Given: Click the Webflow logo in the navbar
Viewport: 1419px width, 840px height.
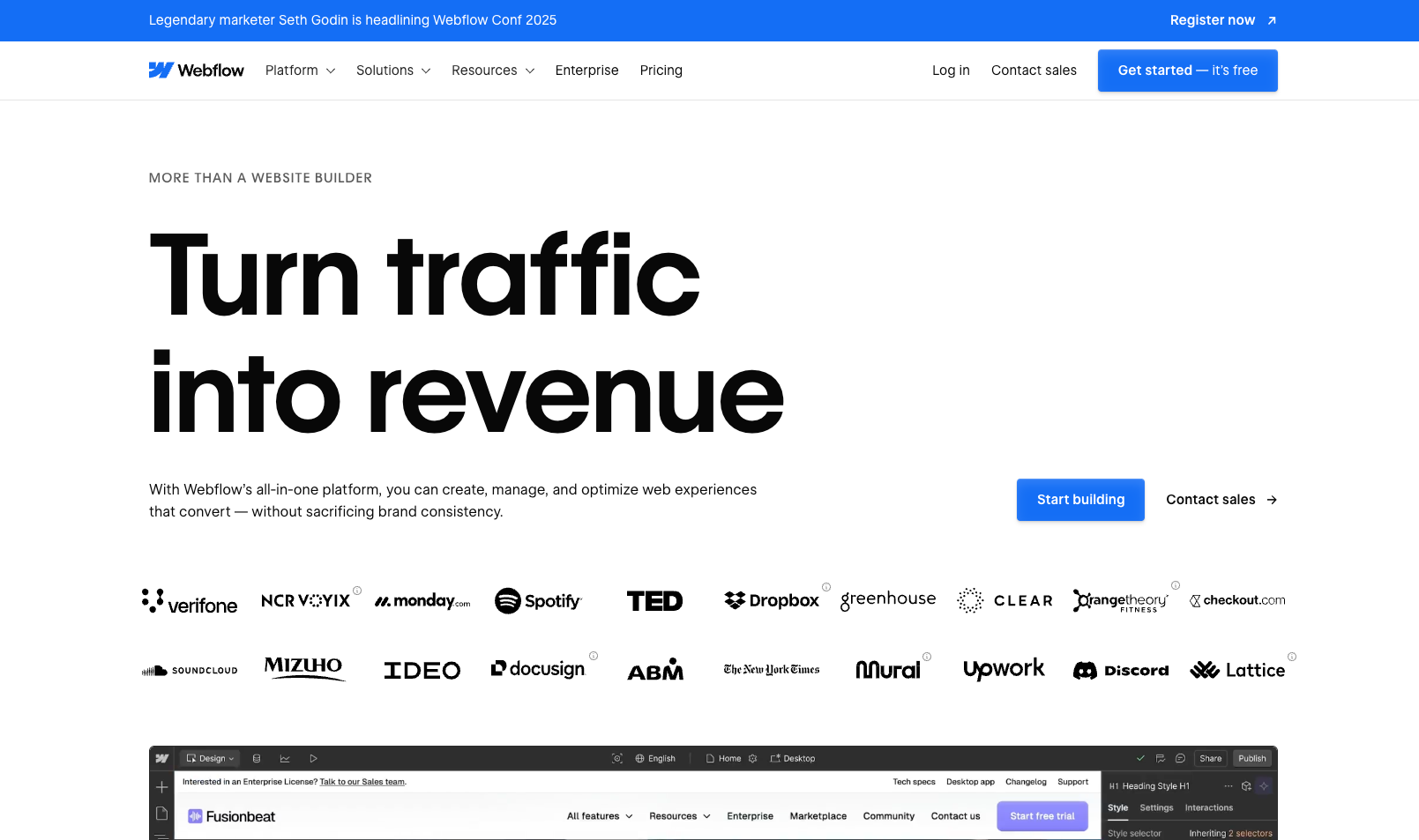Looking at the screenshot, I should tap(196, 71).
